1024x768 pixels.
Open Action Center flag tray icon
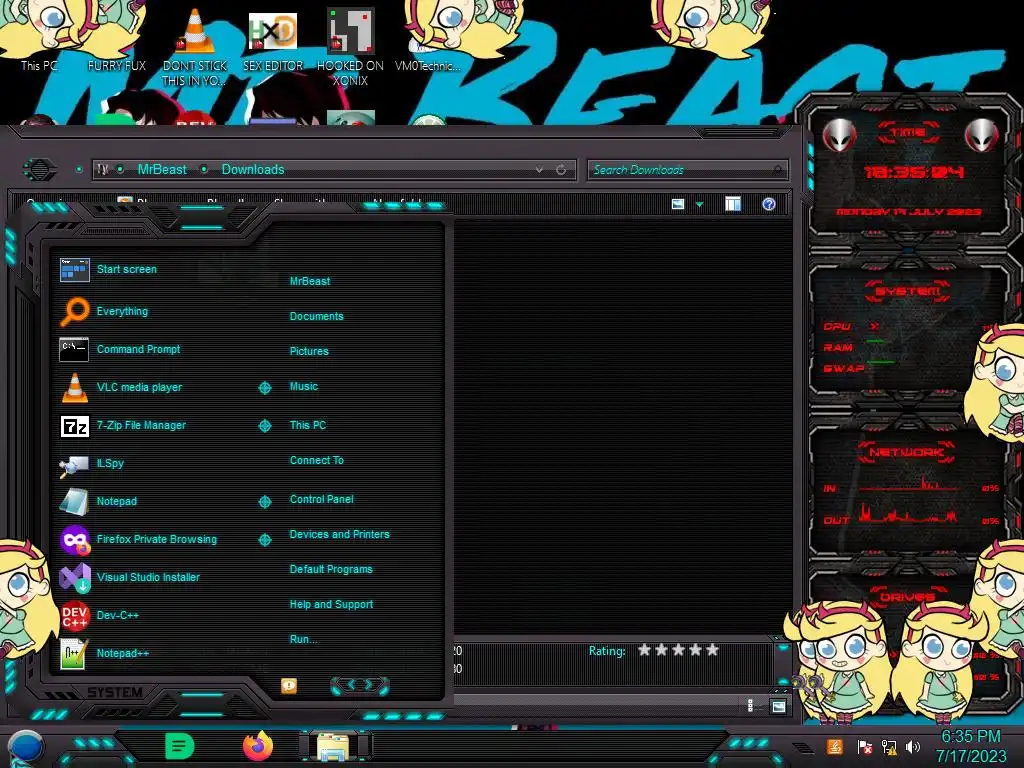pos(864,746)
